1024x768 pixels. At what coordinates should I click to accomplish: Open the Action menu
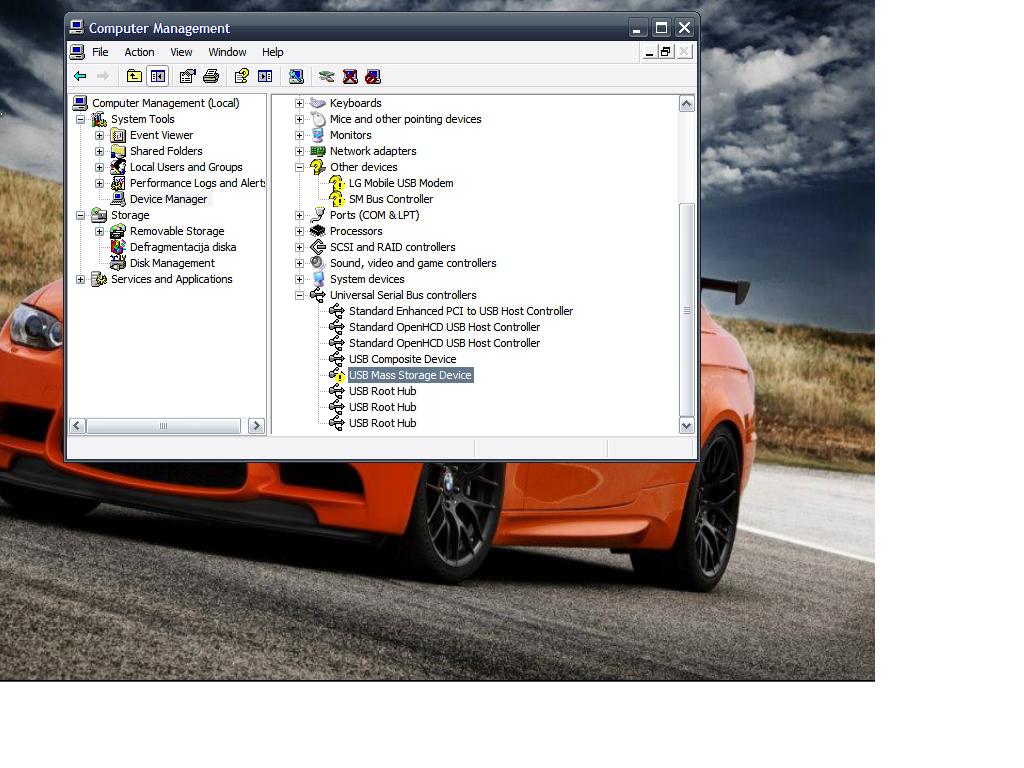[x=139, y=52]
